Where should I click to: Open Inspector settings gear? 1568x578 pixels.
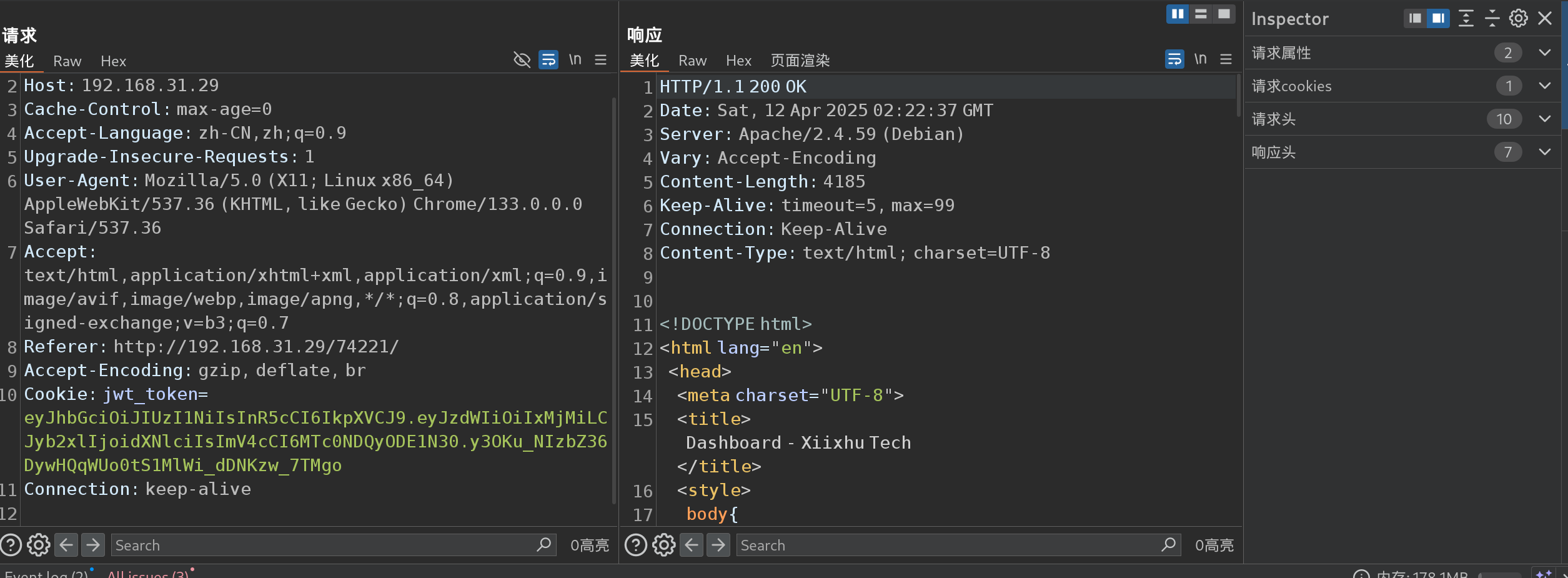(x=1519, y=19)
